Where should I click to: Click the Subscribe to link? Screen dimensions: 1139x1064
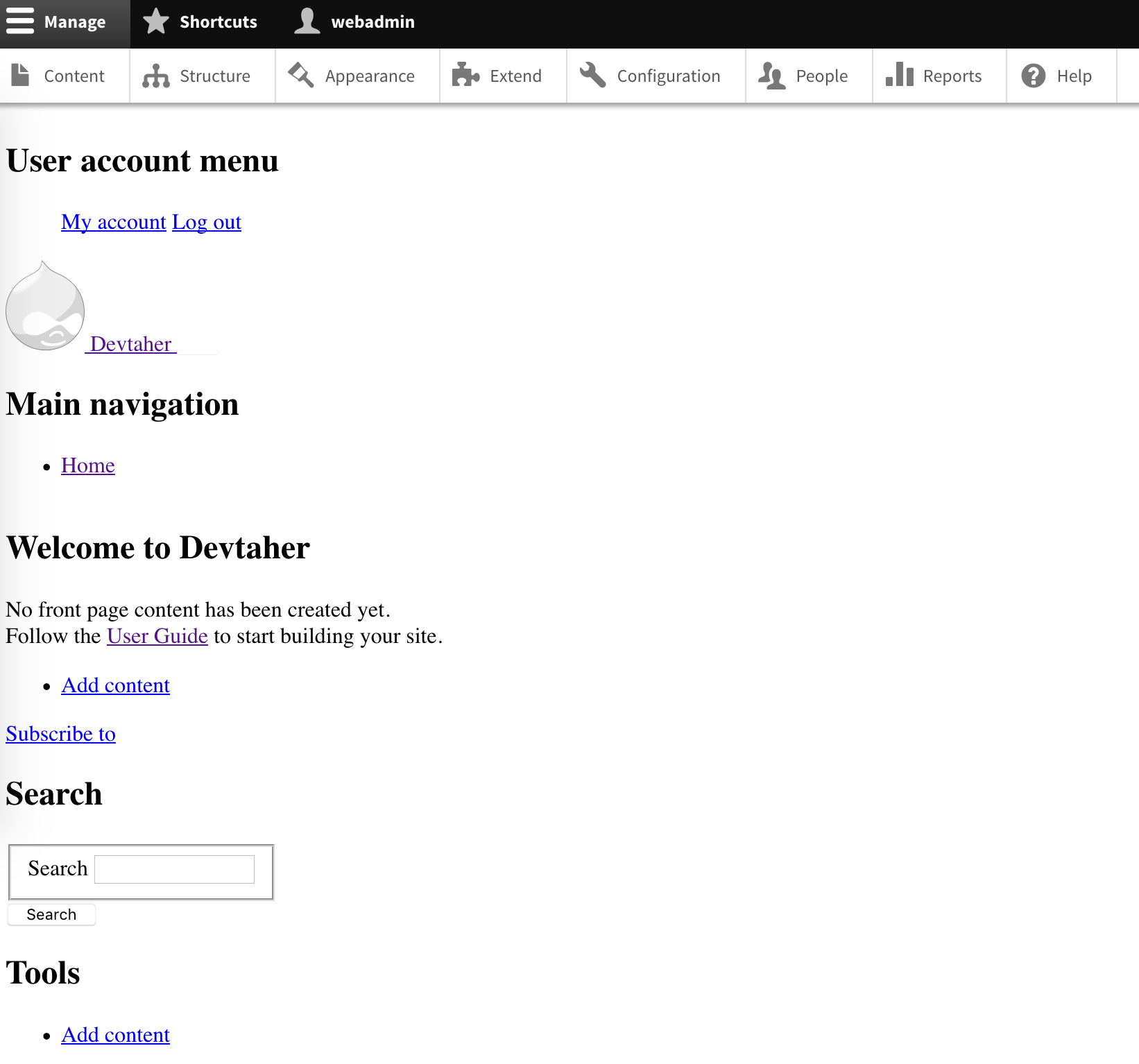click(x=60, y=734)
